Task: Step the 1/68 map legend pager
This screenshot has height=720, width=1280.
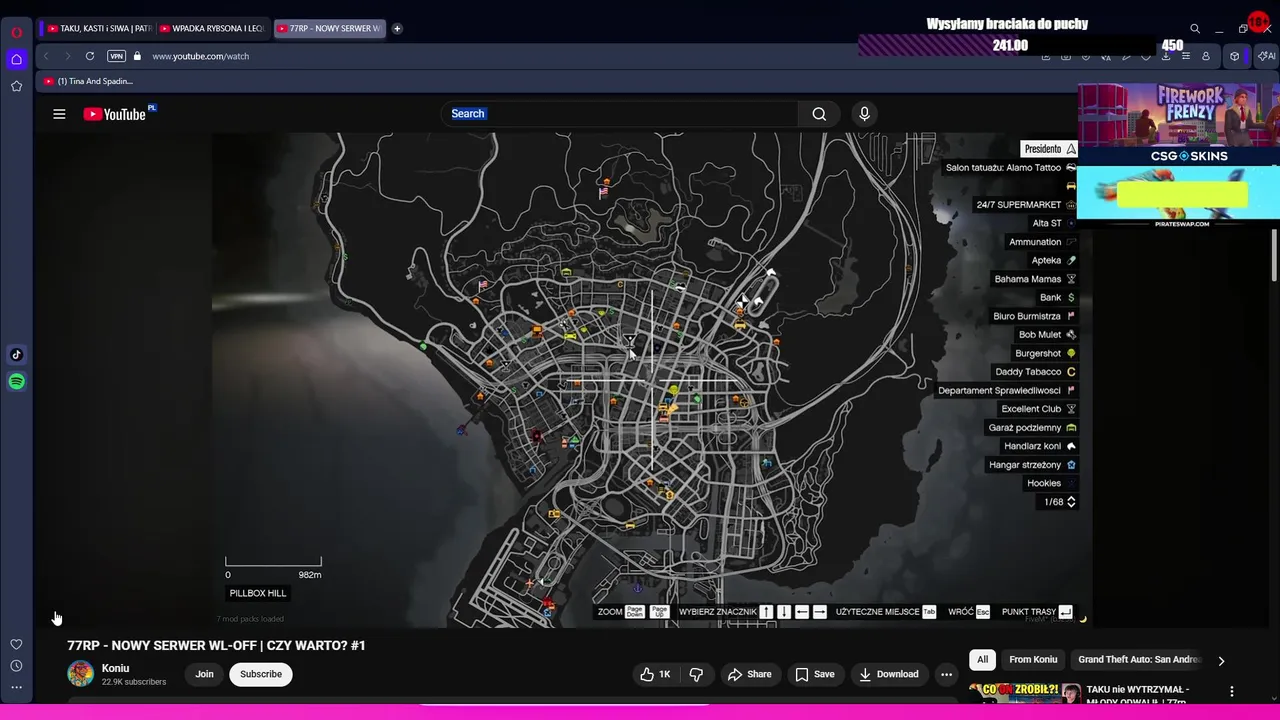Action: [x=1071, y=502]
